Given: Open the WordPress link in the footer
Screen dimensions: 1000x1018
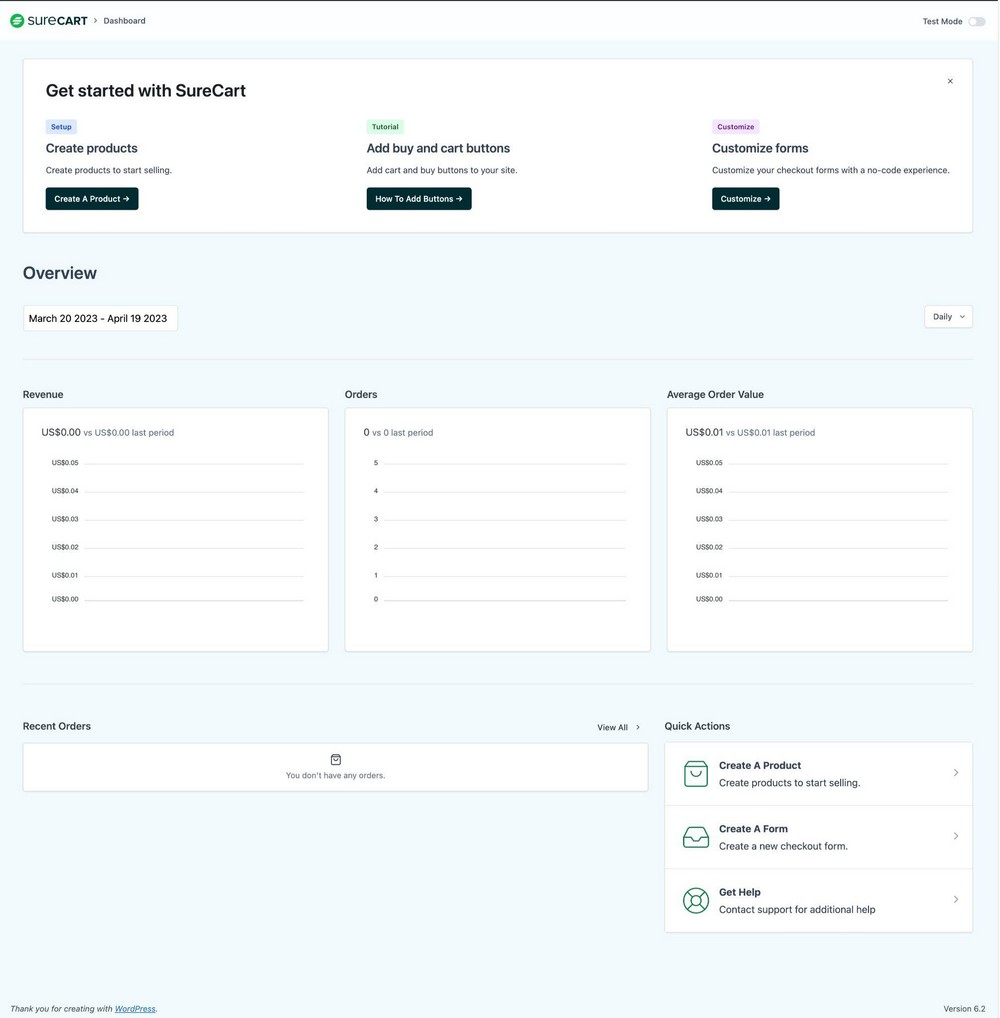Looking at the screenshot, I should coord(135,1008).
